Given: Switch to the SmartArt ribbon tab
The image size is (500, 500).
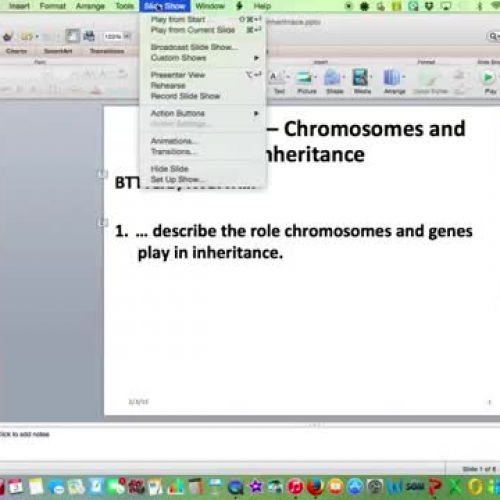Looking at the screenshot, I should tap(58, 51).
